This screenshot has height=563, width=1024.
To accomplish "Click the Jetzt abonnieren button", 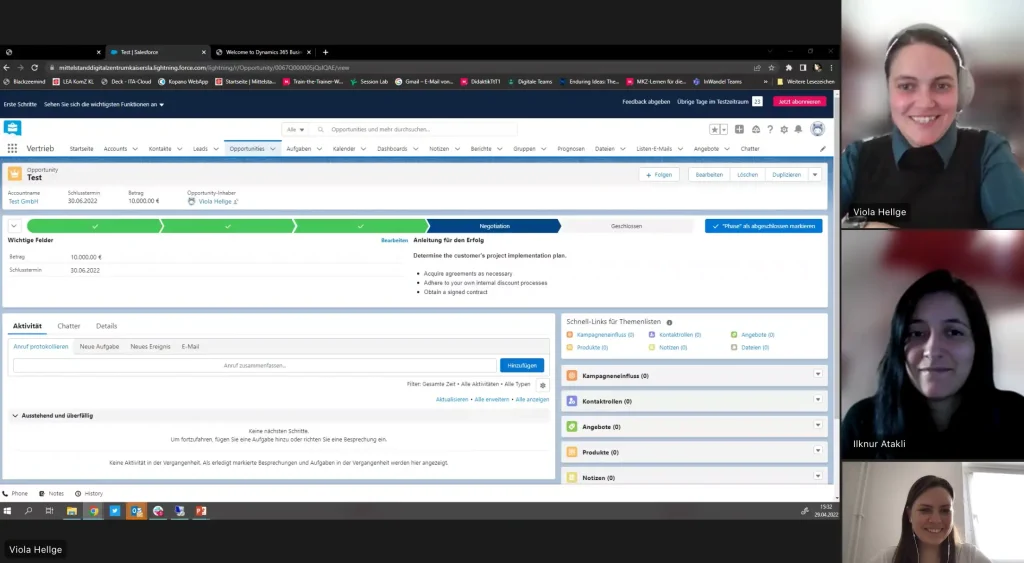I will [x=799, y=101].
